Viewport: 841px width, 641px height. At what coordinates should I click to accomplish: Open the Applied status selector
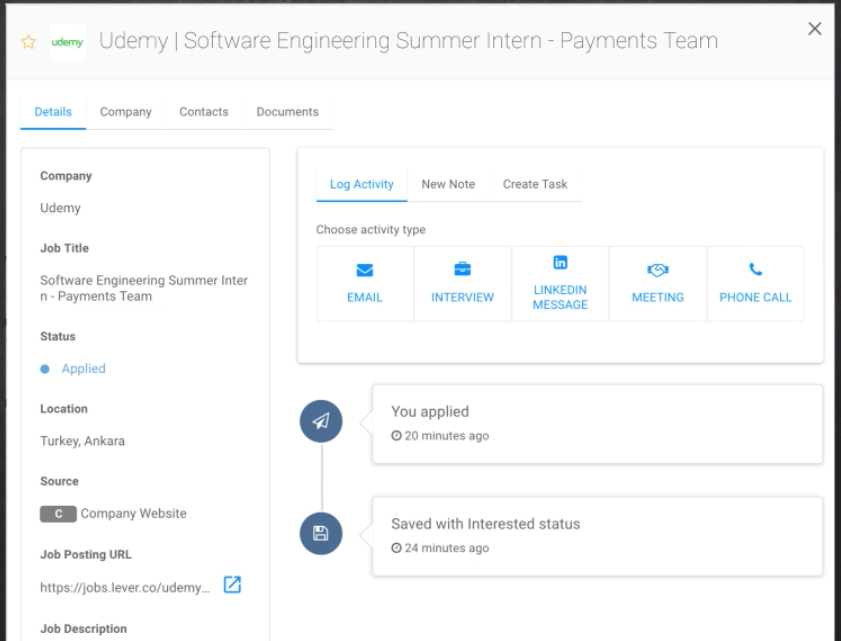73,369
